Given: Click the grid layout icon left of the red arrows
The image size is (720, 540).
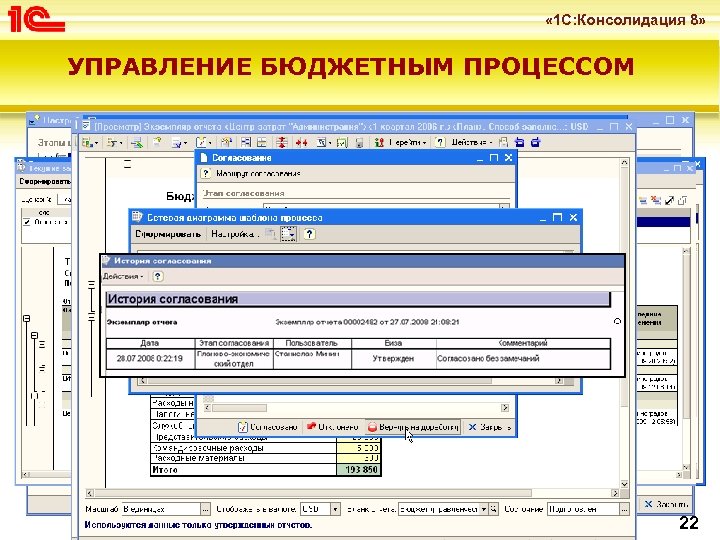Looking at the screenshot, I should click(262, 143).
